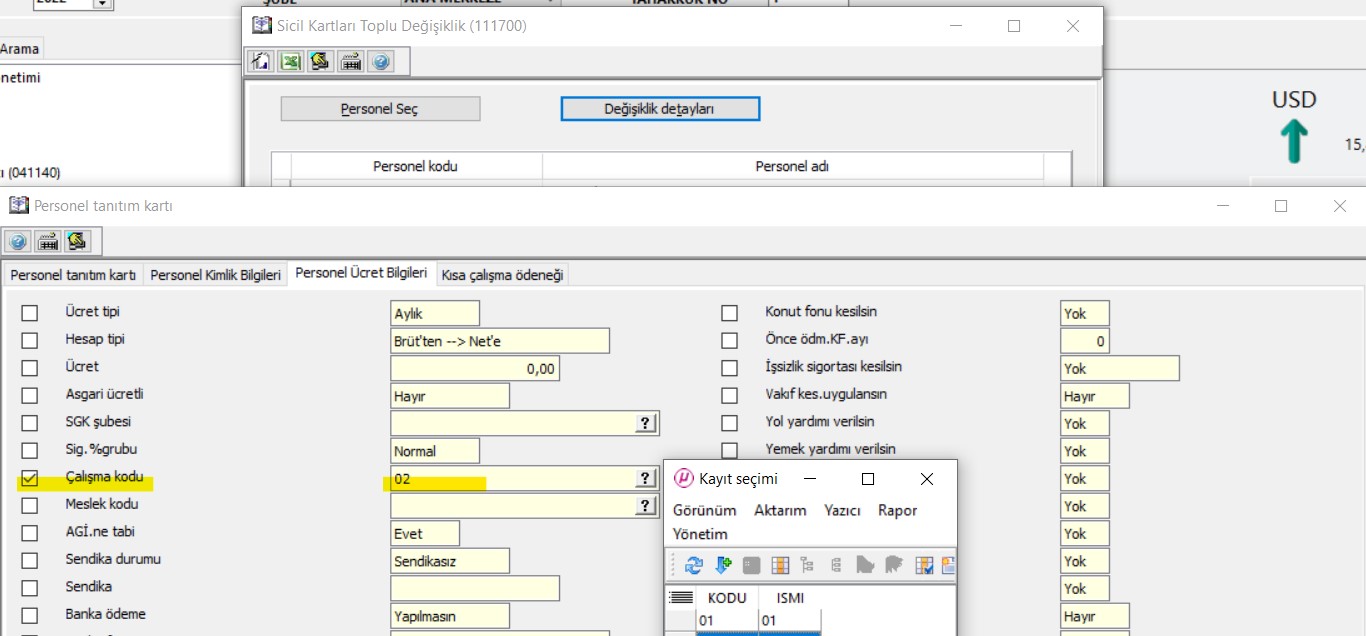Click the blue help icon in Personel tanıtım kartı toolbar
This screenshot has height=636, width=1366.
pos(17,242)
